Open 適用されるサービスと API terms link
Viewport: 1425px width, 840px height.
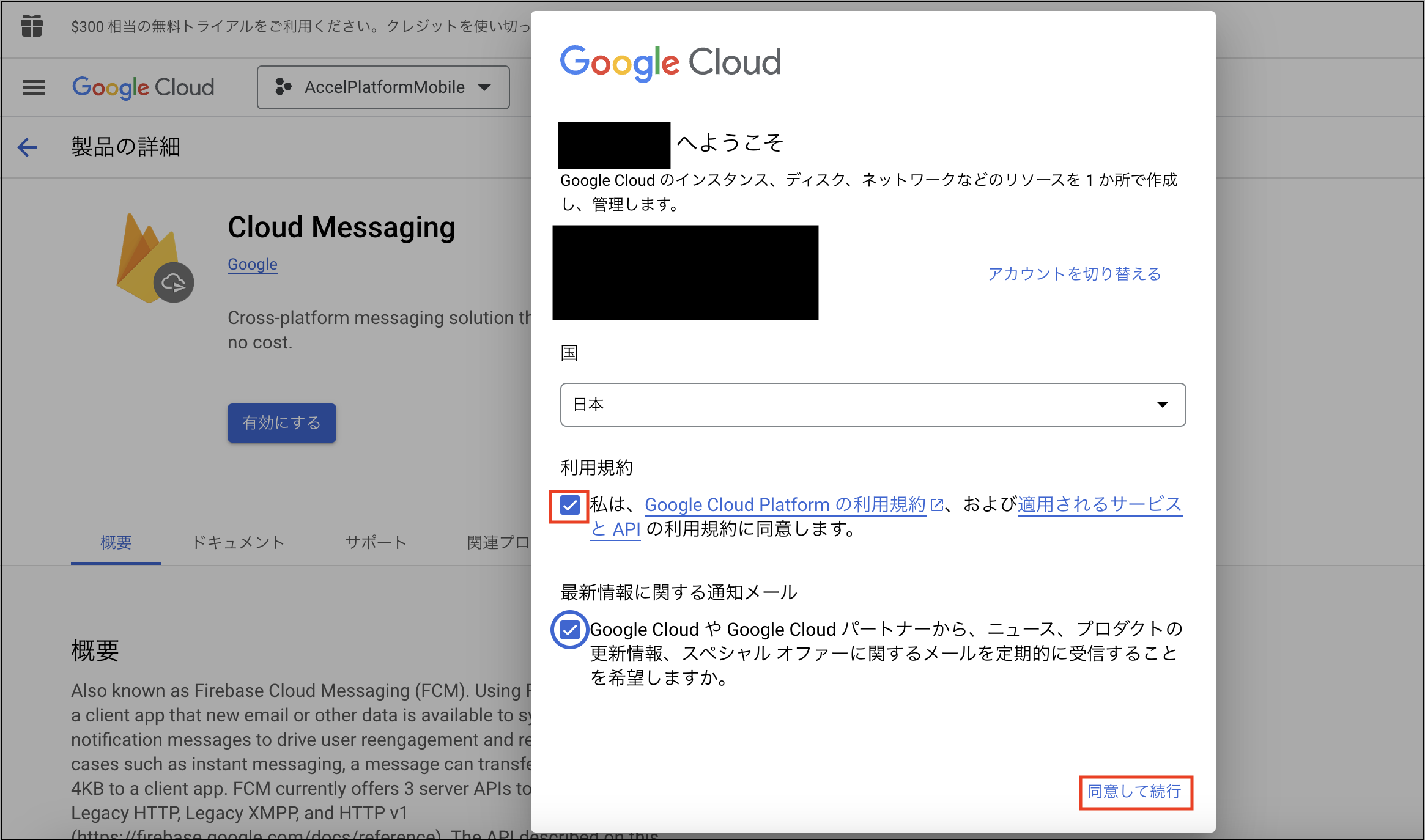[1100, 505]
